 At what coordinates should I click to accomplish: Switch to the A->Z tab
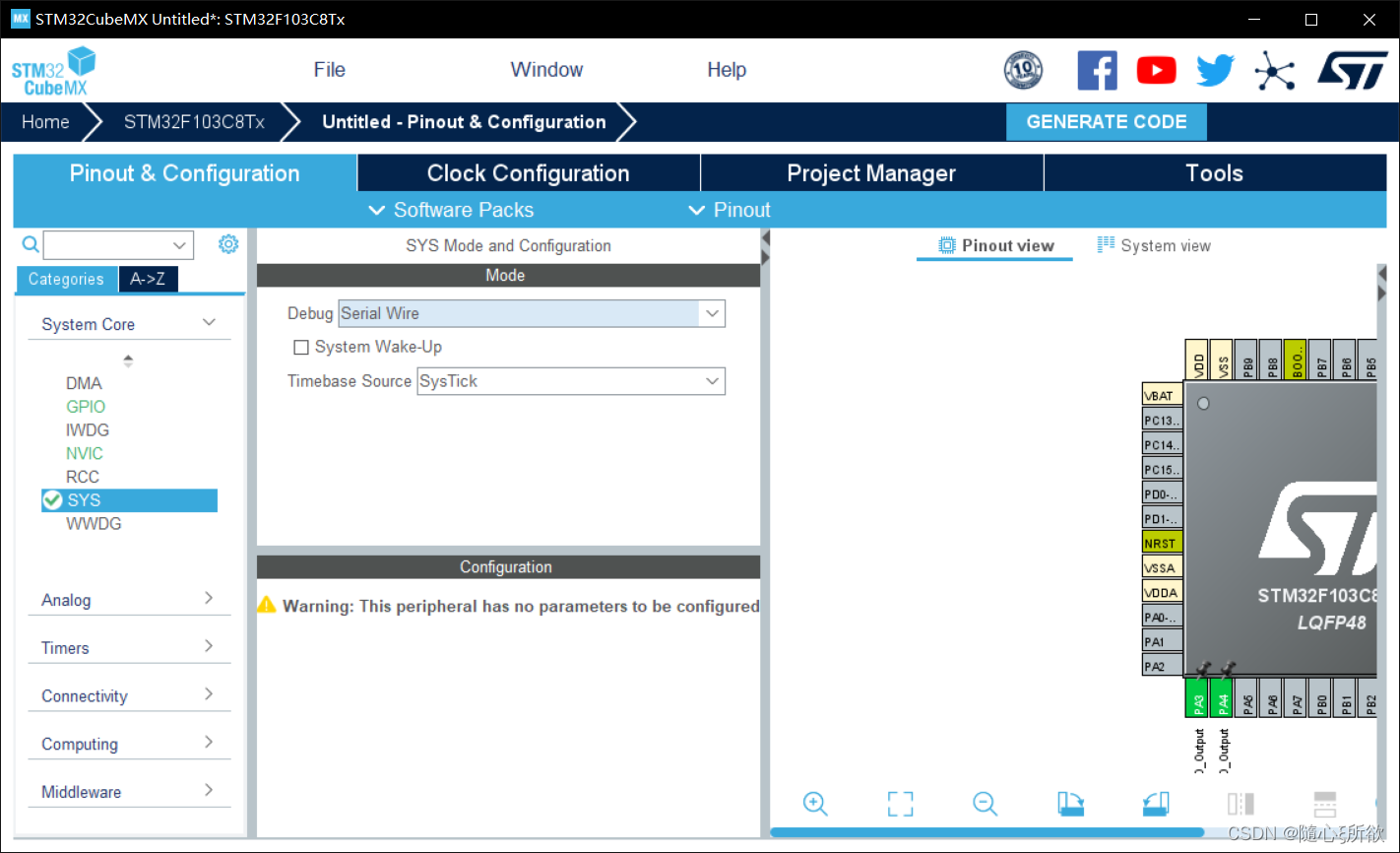pyautogui.click(x=148, y=280)
